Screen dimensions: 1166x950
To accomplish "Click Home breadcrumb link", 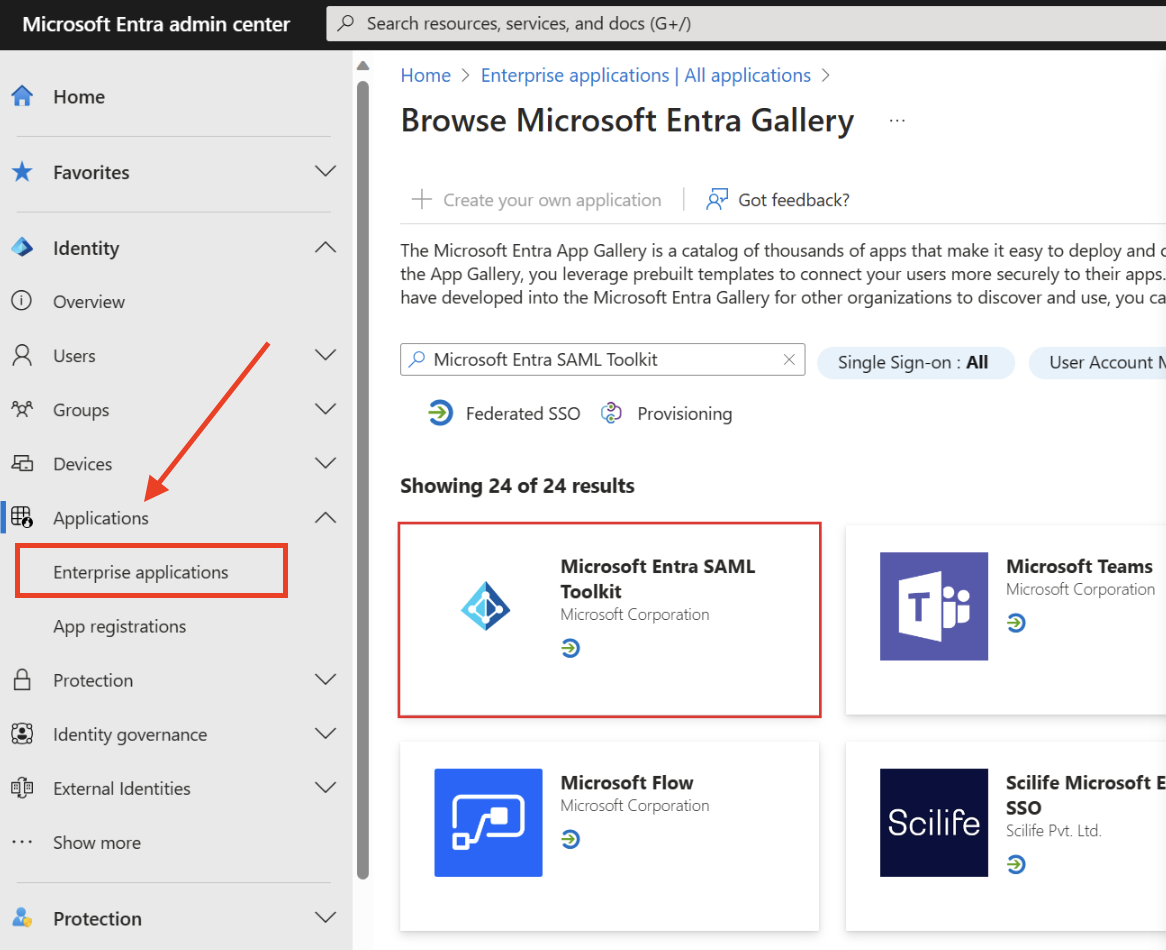I will [425, 75].
